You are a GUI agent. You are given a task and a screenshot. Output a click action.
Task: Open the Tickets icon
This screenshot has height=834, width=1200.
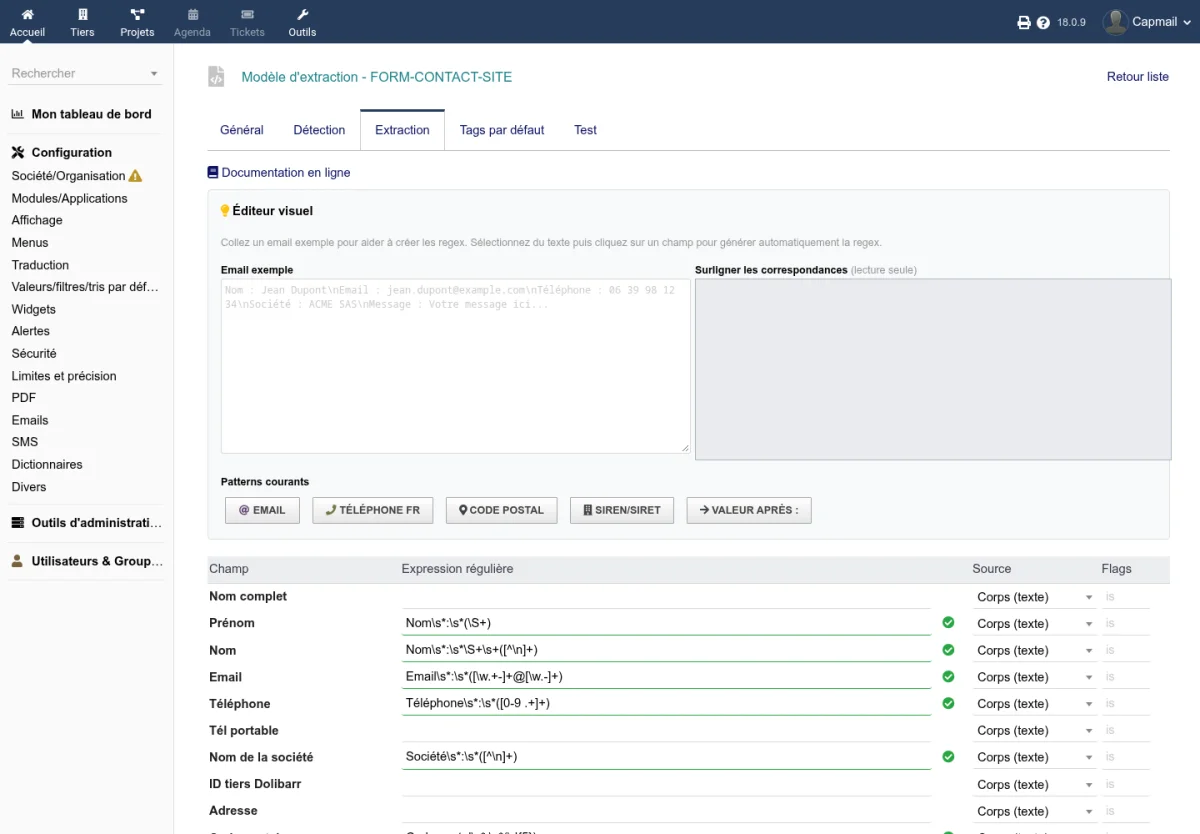247,15
